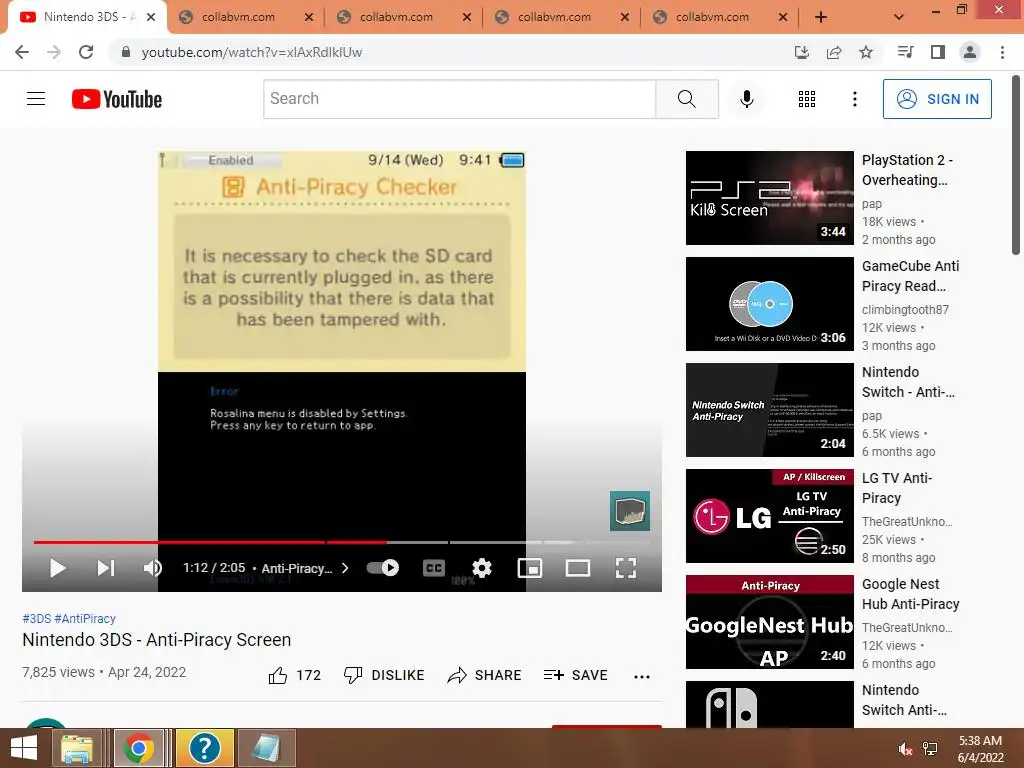
Task: Open Google Nest Hub Anti-Piracy video
Action: (769, 622)
